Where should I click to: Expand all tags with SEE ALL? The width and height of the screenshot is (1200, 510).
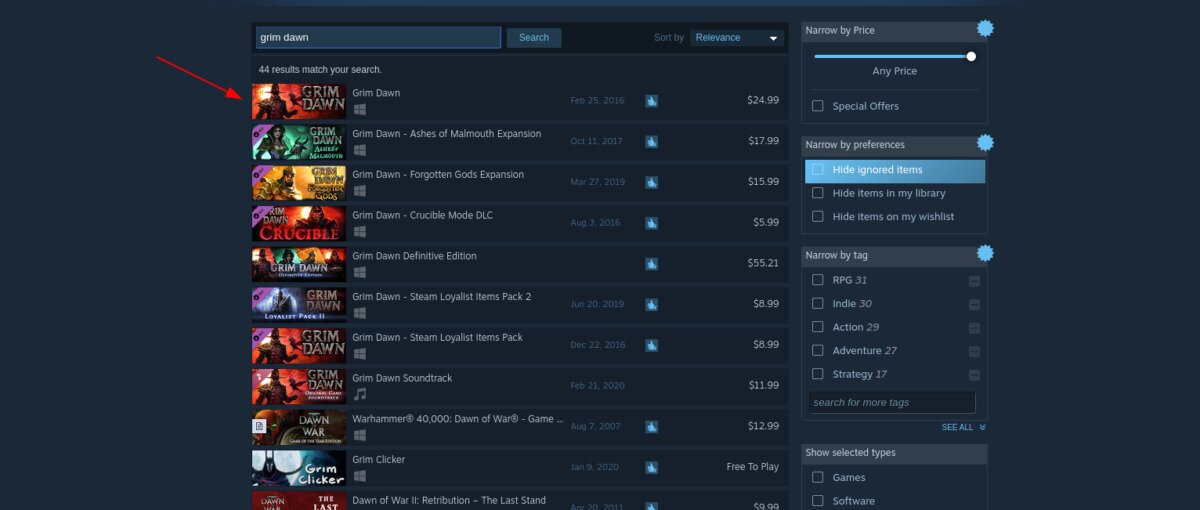(963, 427)
